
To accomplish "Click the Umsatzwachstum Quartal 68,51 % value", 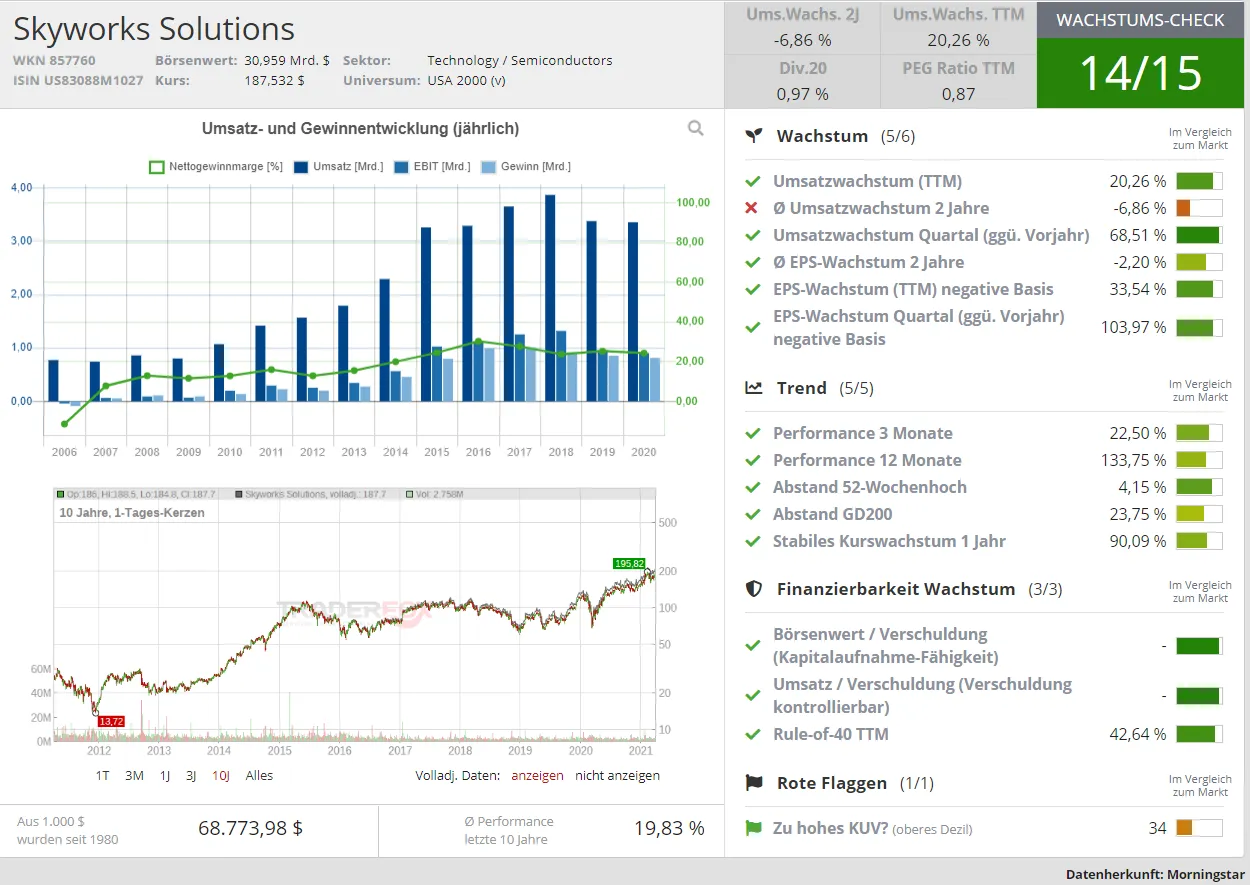I will click(1138, 235).
